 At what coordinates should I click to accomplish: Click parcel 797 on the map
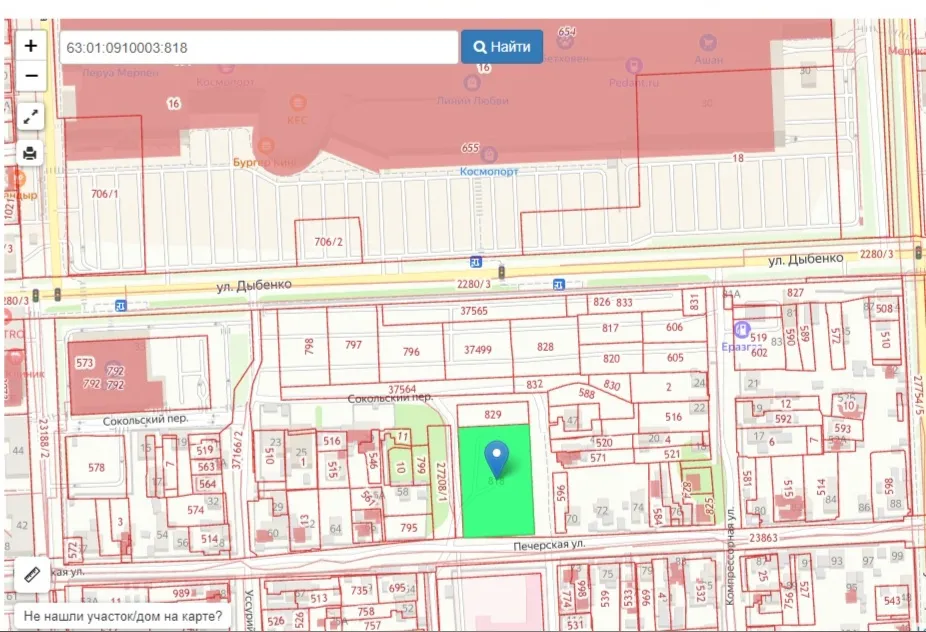[353, 346]
